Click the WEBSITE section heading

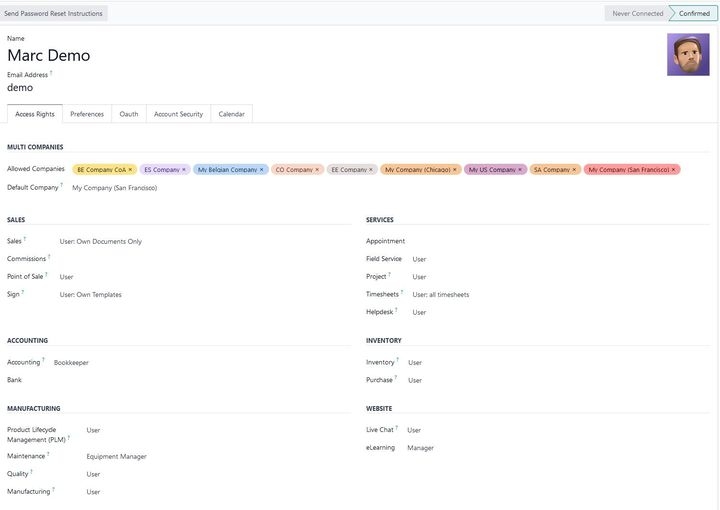(x=379, y=409)
